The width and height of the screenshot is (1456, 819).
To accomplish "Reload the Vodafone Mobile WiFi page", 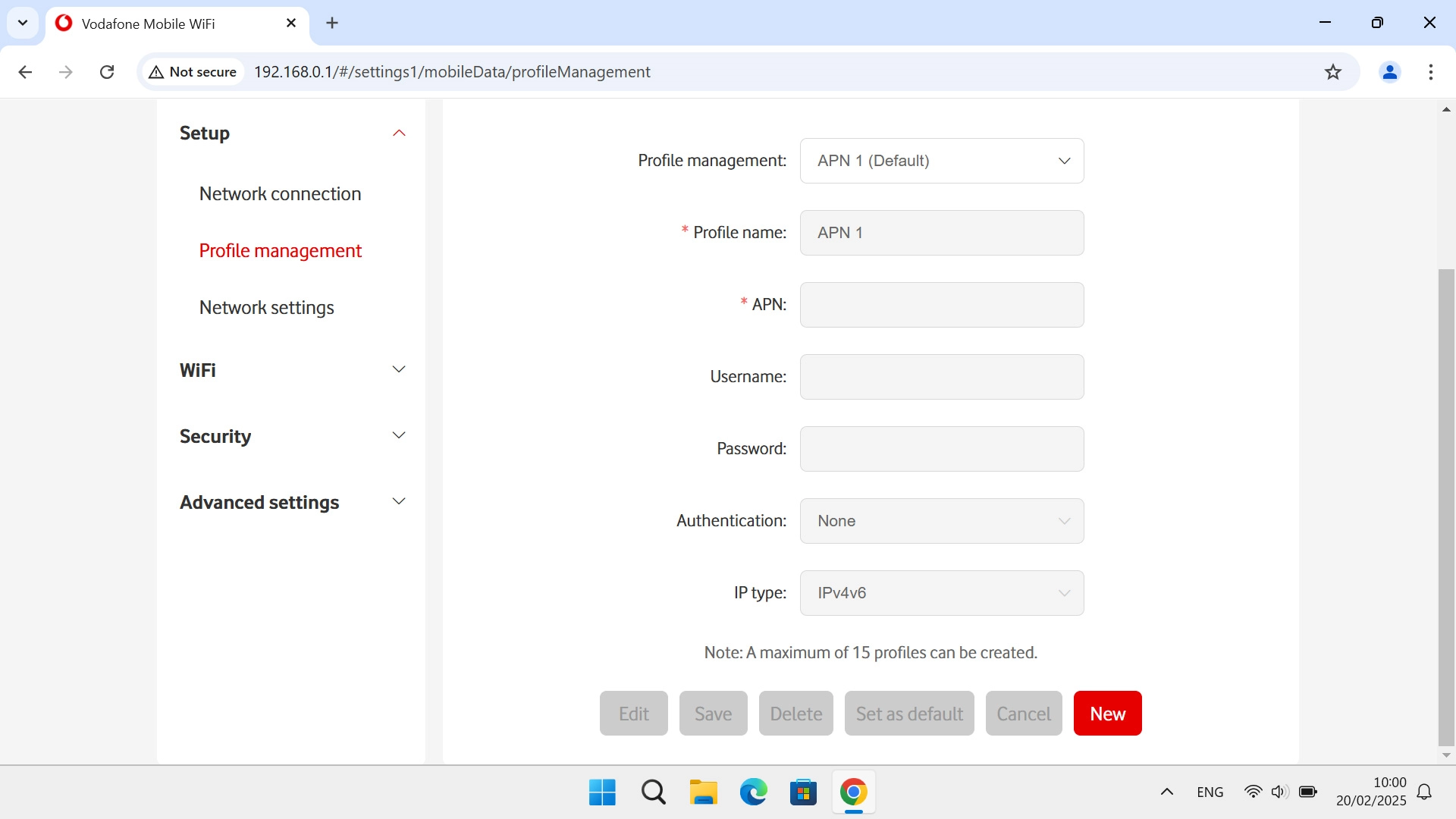I will (x=107, y=72).
